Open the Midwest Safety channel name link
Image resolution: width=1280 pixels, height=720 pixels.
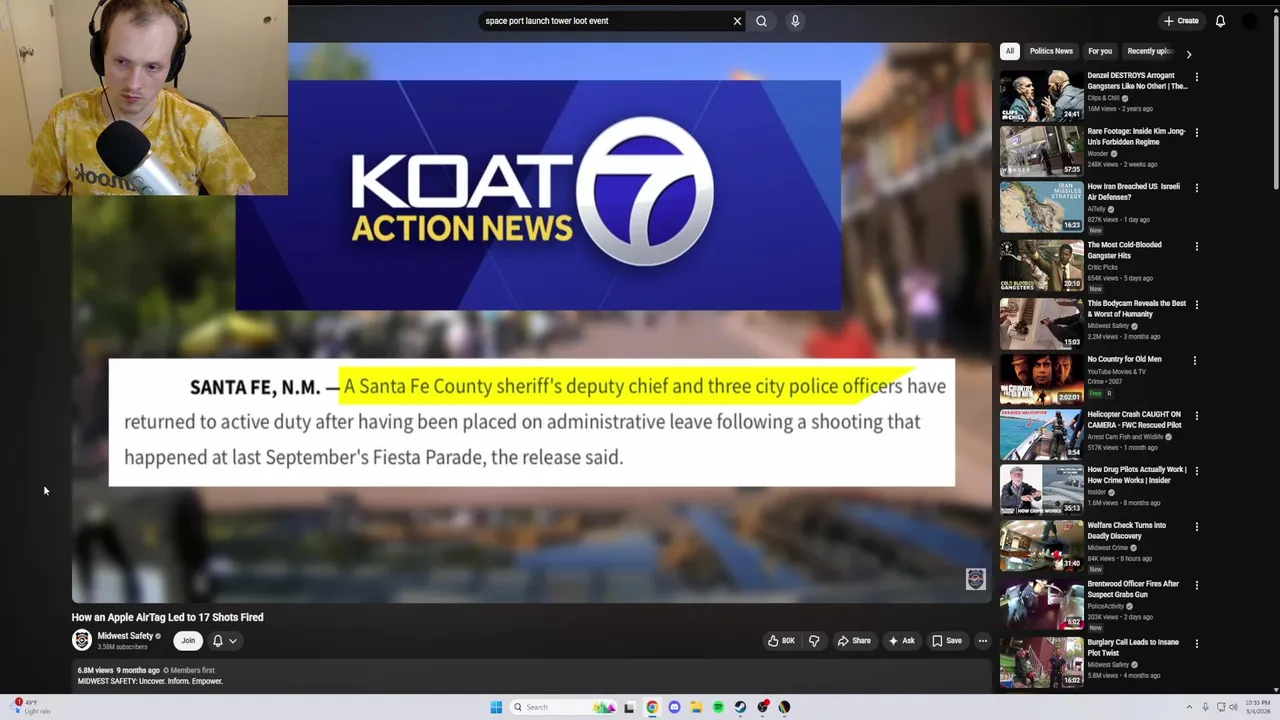[x=125, y=636]
